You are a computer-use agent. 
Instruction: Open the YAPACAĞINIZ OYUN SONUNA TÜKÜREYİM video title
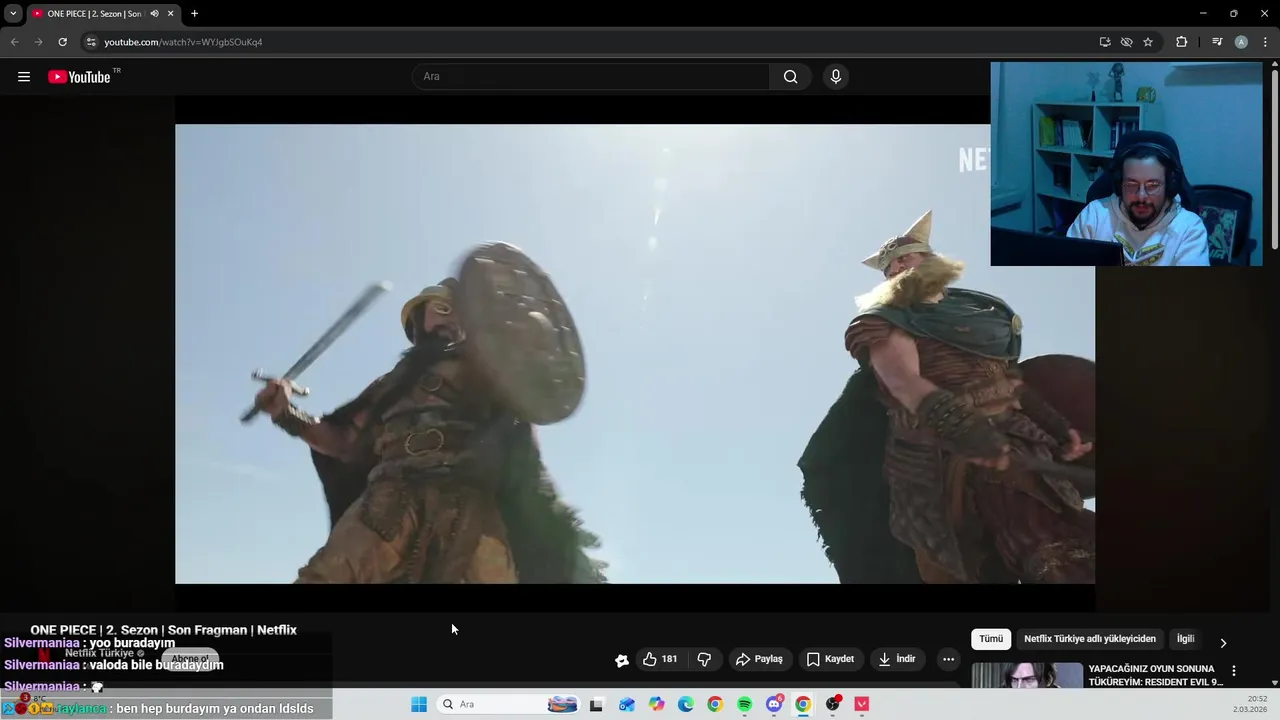click(1155, 675)
